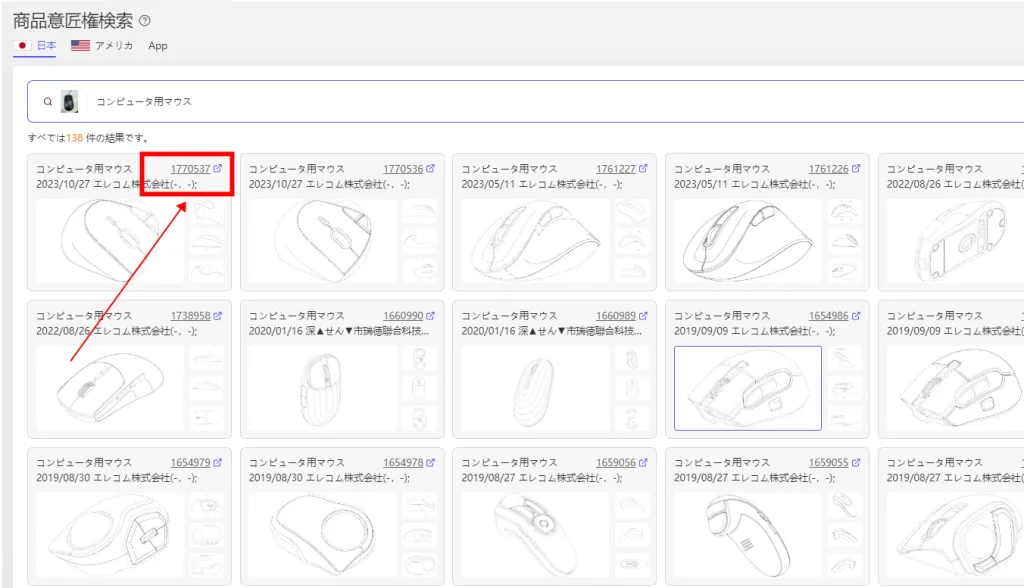The image size is (1024, 588).
Task: Click date text 2019/09/09 on card 1654986
Action: pos(701,331)
